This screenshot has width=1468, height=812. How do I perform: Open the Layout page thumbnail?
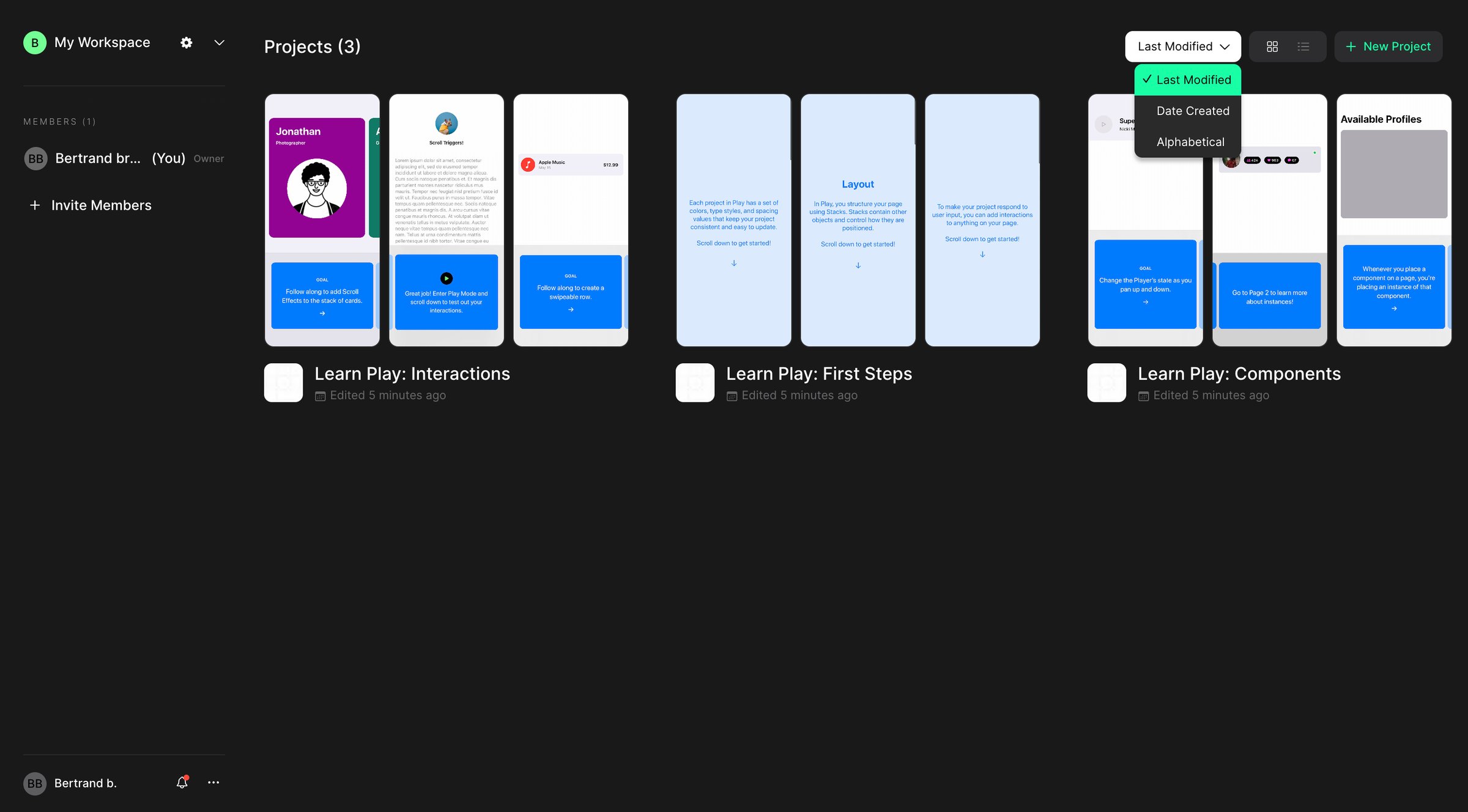click(858, 220)
